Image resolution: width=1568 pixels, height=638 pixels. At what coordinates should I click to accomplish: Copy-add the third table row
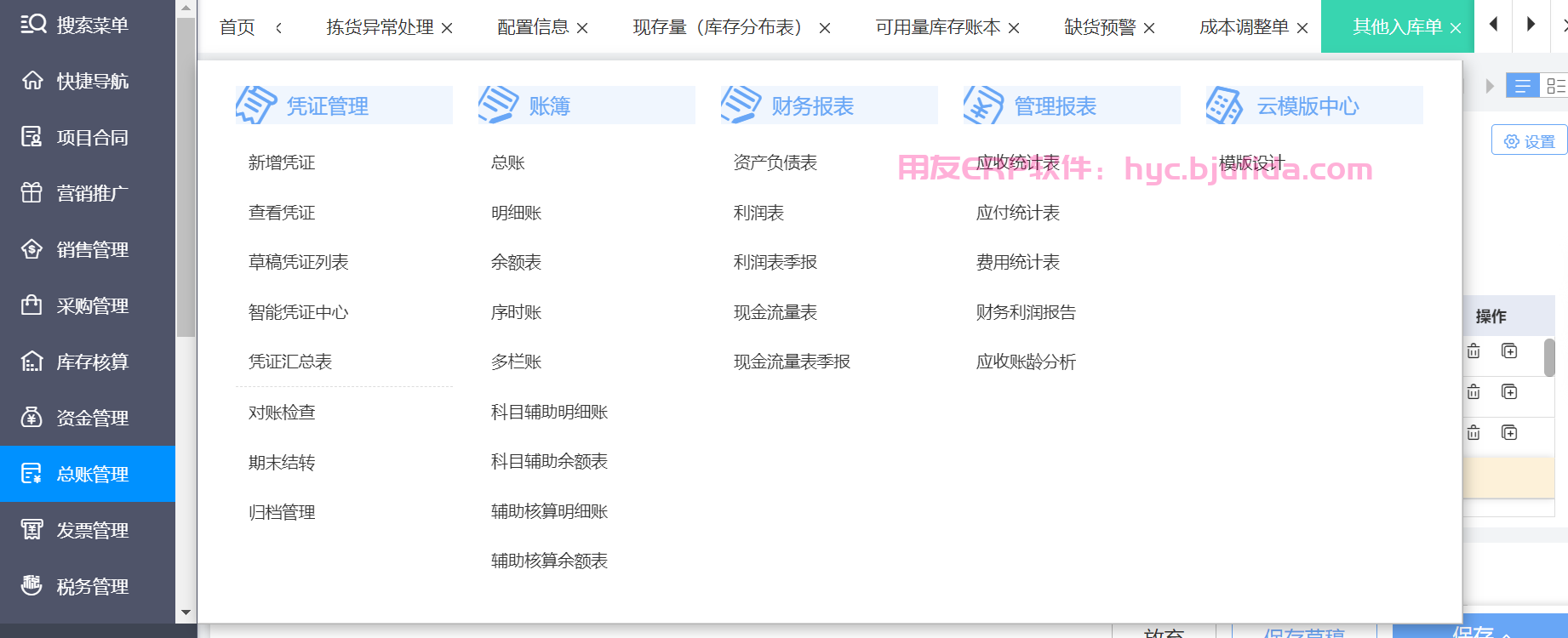(1509, 433)
